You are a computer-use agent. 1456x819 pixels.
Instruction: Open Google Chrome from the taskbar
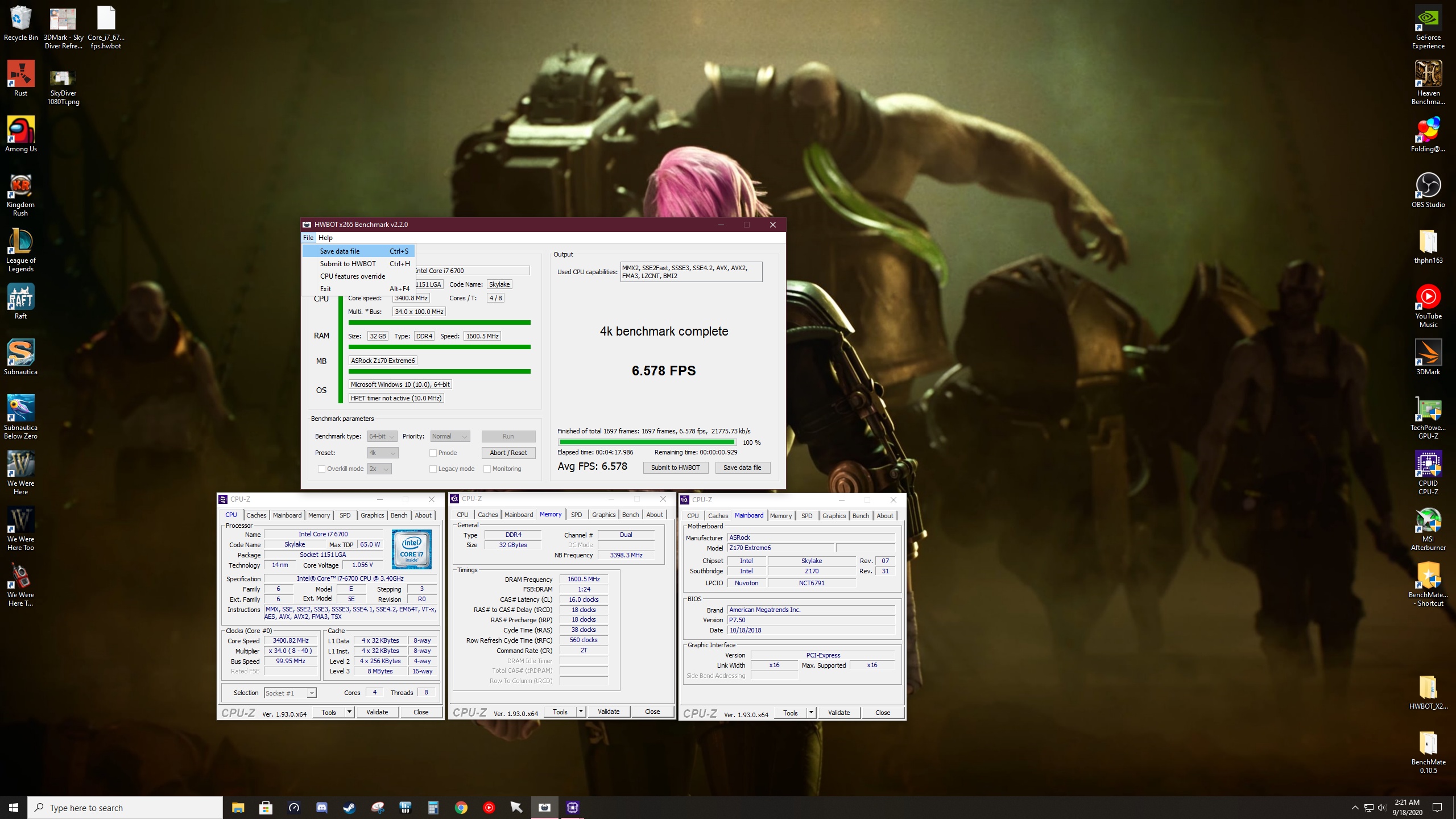(x=461, y=807)
